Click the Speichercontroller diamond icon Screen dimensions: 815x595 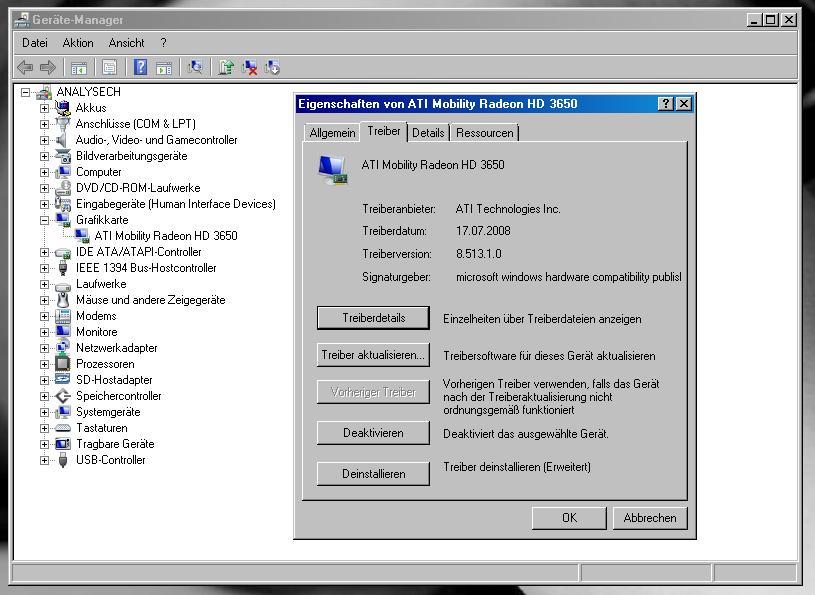pyautogui.click(x=62, y=396)
